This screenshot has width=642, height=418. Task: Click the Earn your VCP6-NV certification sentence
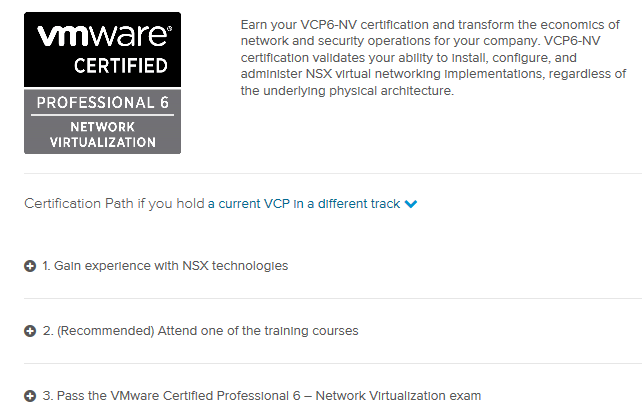(x=430, y=33)
